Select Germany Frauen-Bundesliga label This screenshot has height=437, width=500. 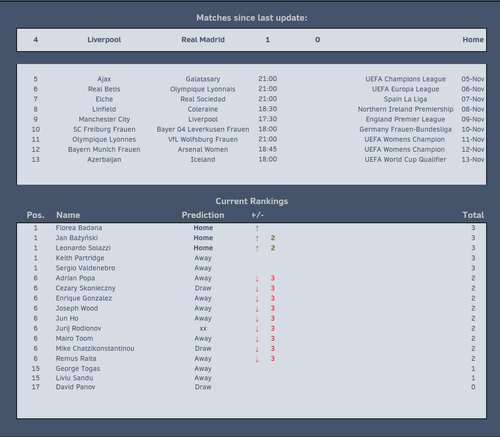point(405,129)
